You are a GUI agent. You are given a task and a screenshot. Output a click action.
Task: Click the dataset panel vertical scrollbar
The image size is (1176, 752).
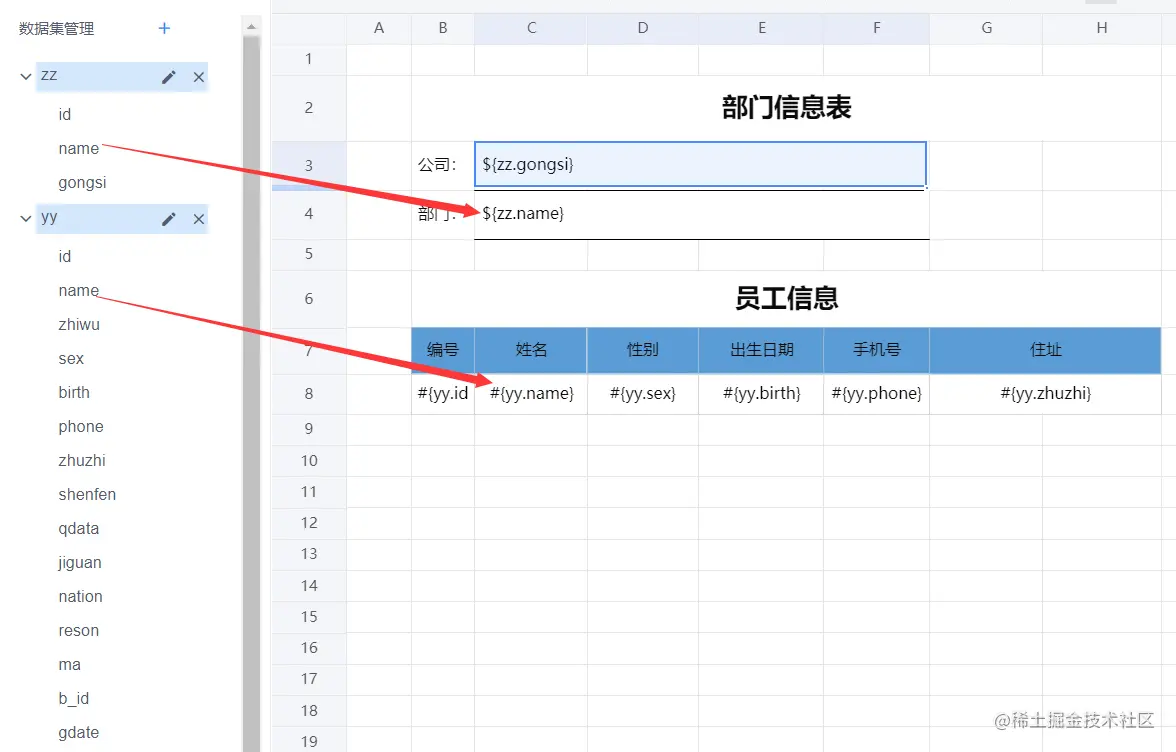pyautogui.click(x=251, y=393)
